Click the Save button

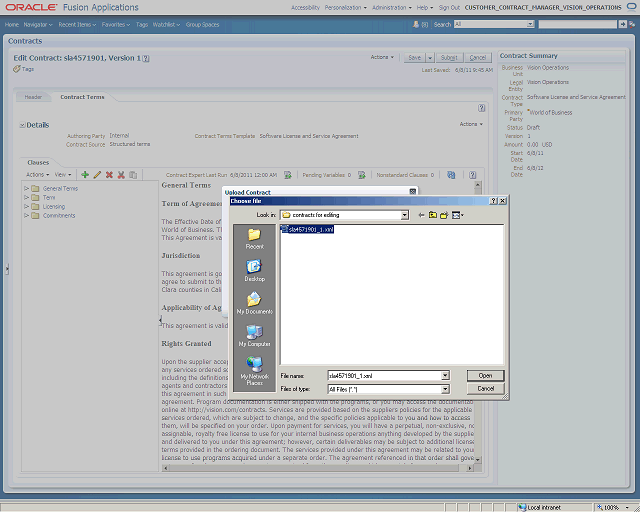415,58
